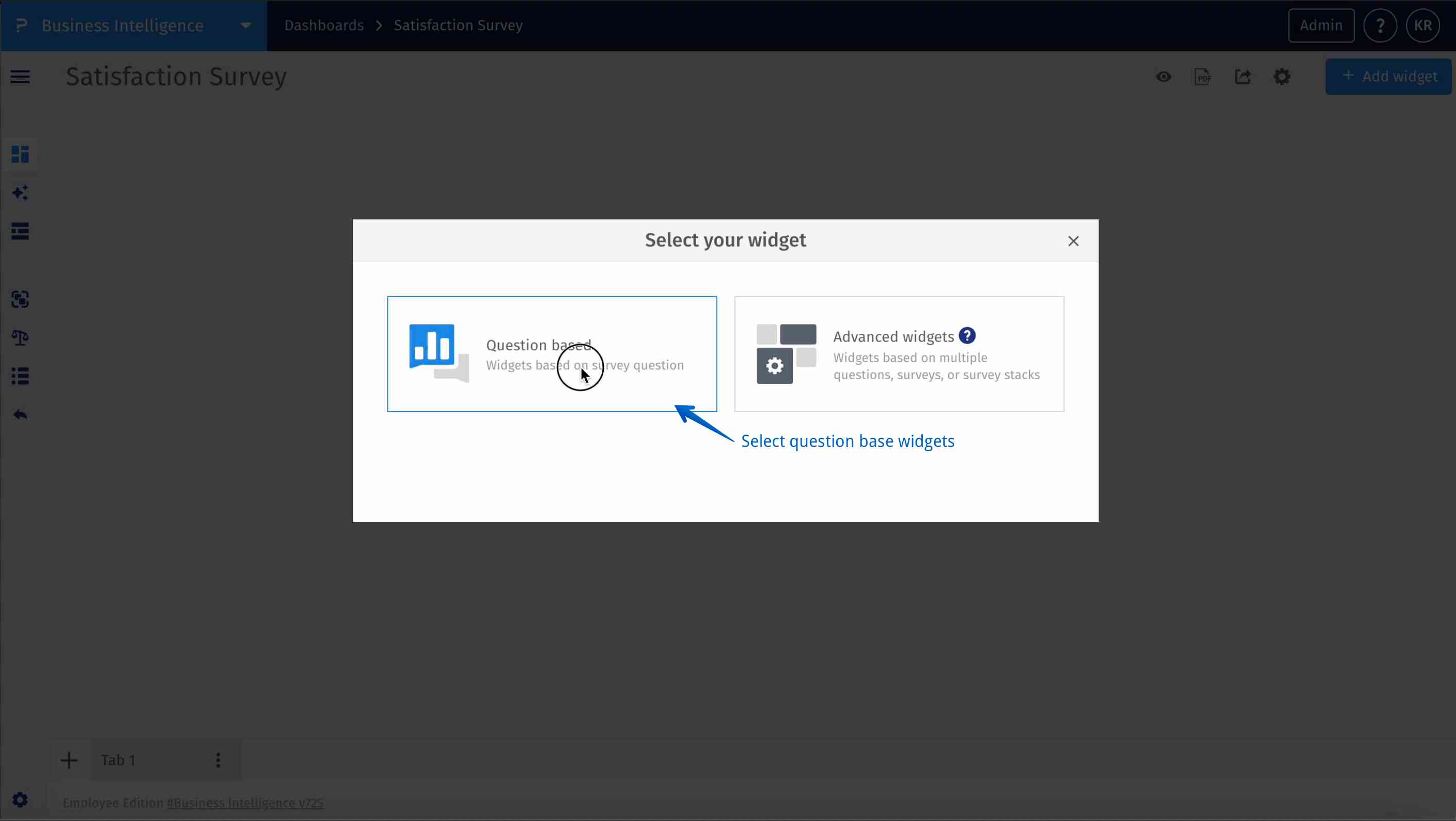Open the table rows sidebar icon
The height and width of the screenshot is (821, 1456).
click(x=20, y=231)
